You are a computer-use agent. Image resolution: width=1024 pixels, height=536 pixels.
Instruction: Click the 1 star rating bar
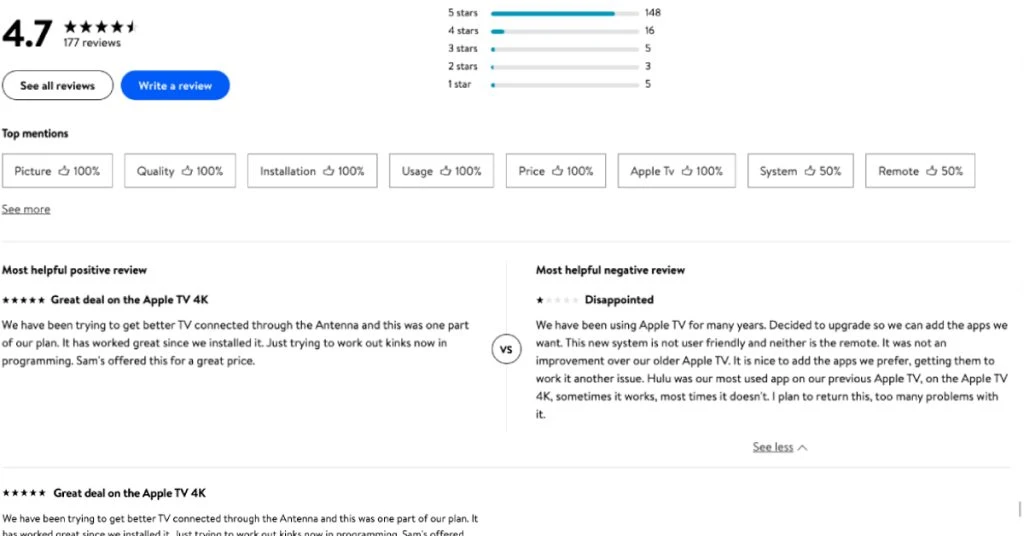pyautogui.click(x=565, y=85)
